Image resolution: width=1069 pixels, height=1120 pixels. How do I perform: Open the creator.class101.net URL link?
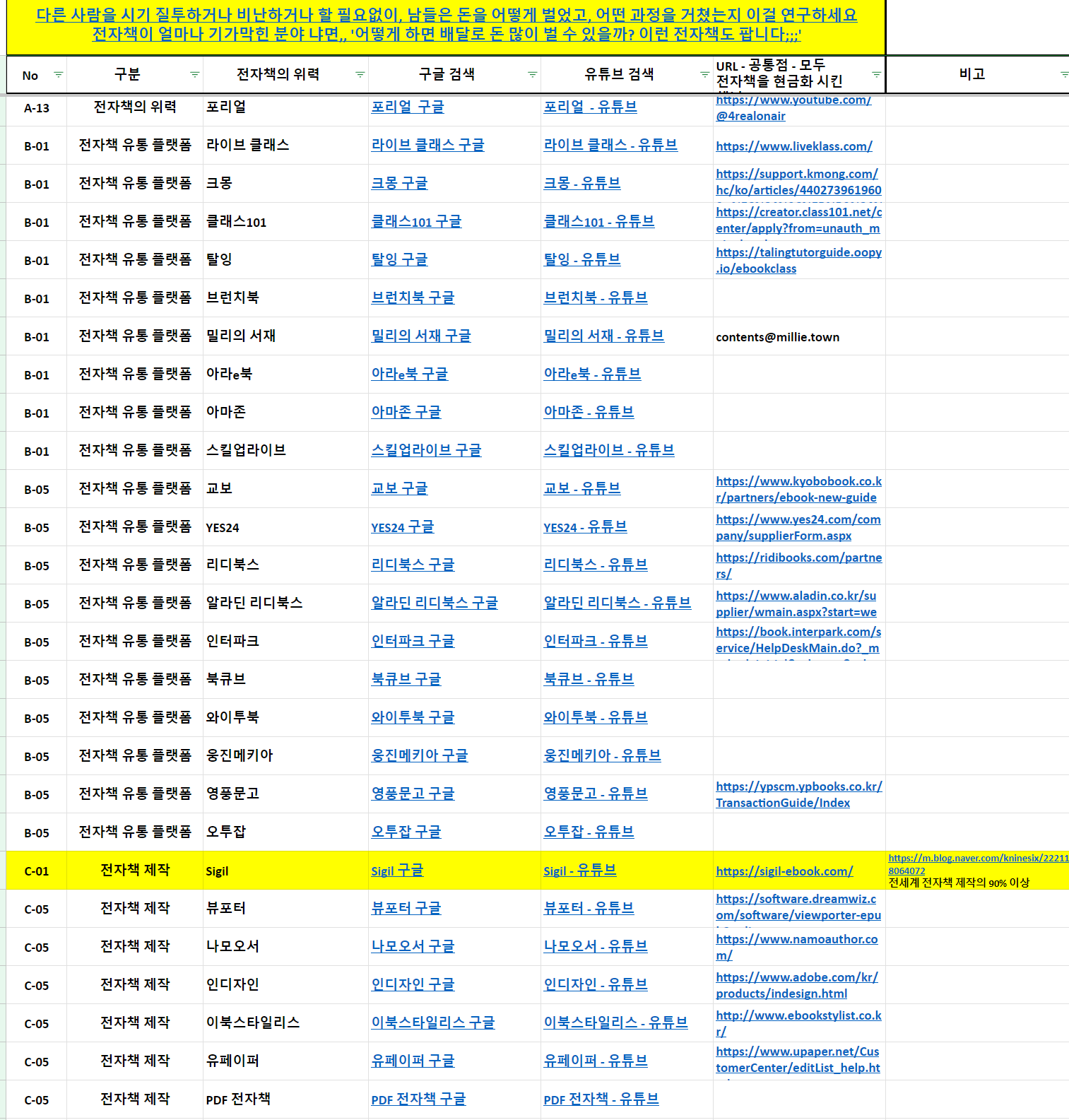798,220
